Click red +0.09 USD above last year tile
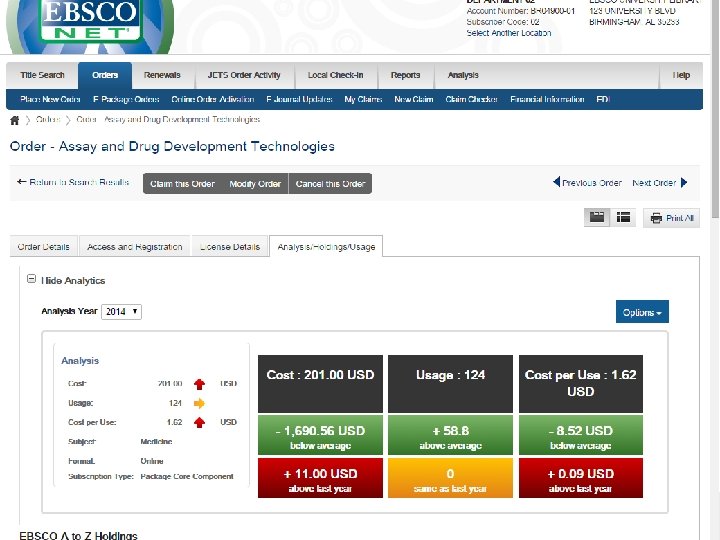Image resolution: width=720 pixels, height=540 pixels. click(x=581, y=478)
